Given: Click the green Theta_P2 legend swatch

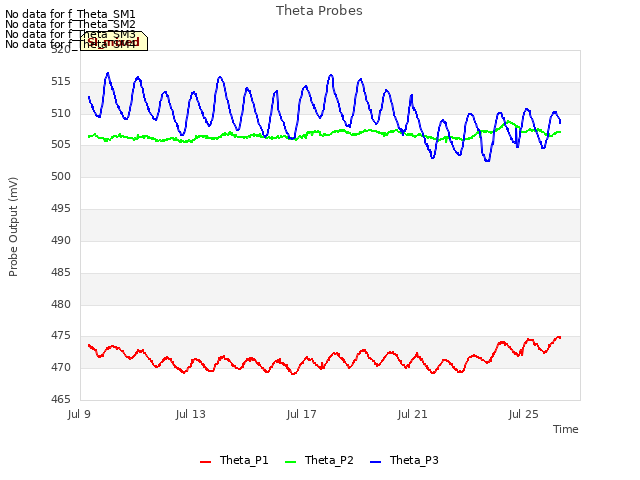Looking at the screenshot, I should [x=290, y=462].
